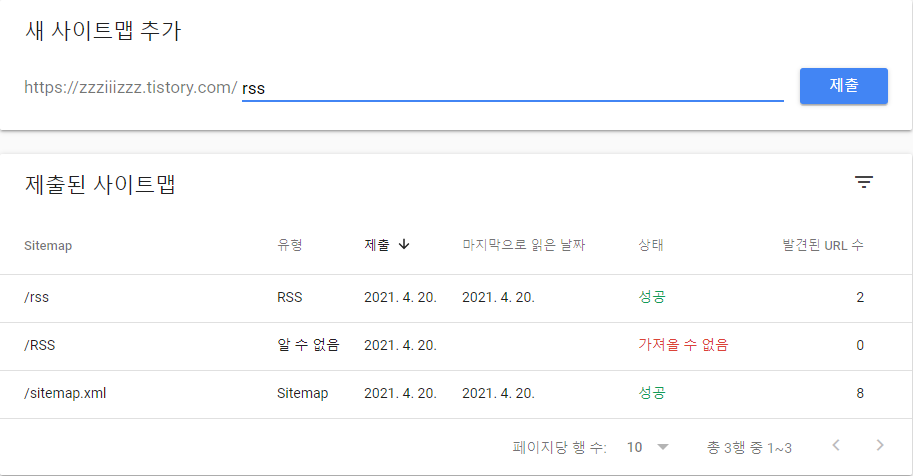Click the 상태 column header
The width and height of the screenshot is (913, 476).
(x=651, y=245)
